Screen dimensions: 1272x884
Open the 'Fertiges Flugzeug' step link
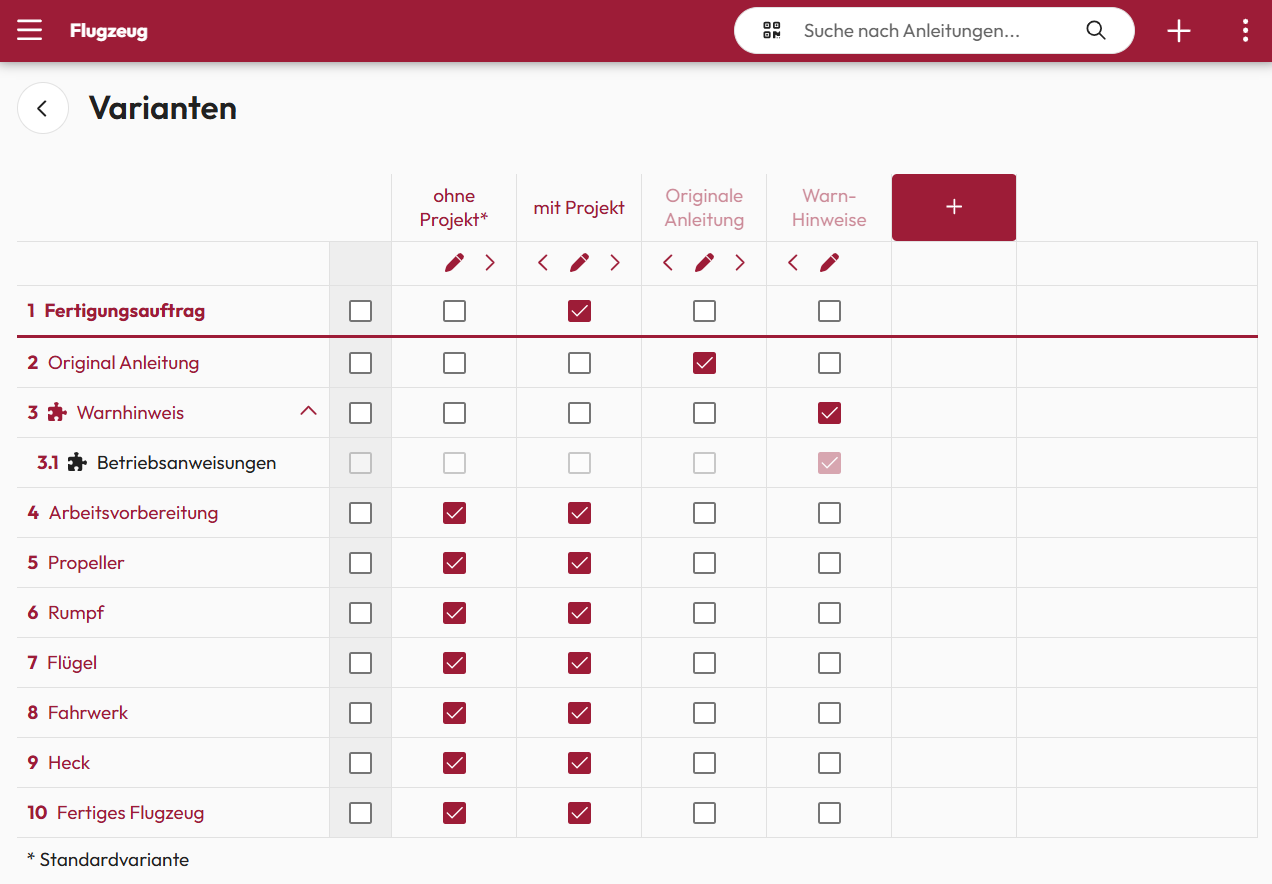pyautogui.click(x=130, y=813)
